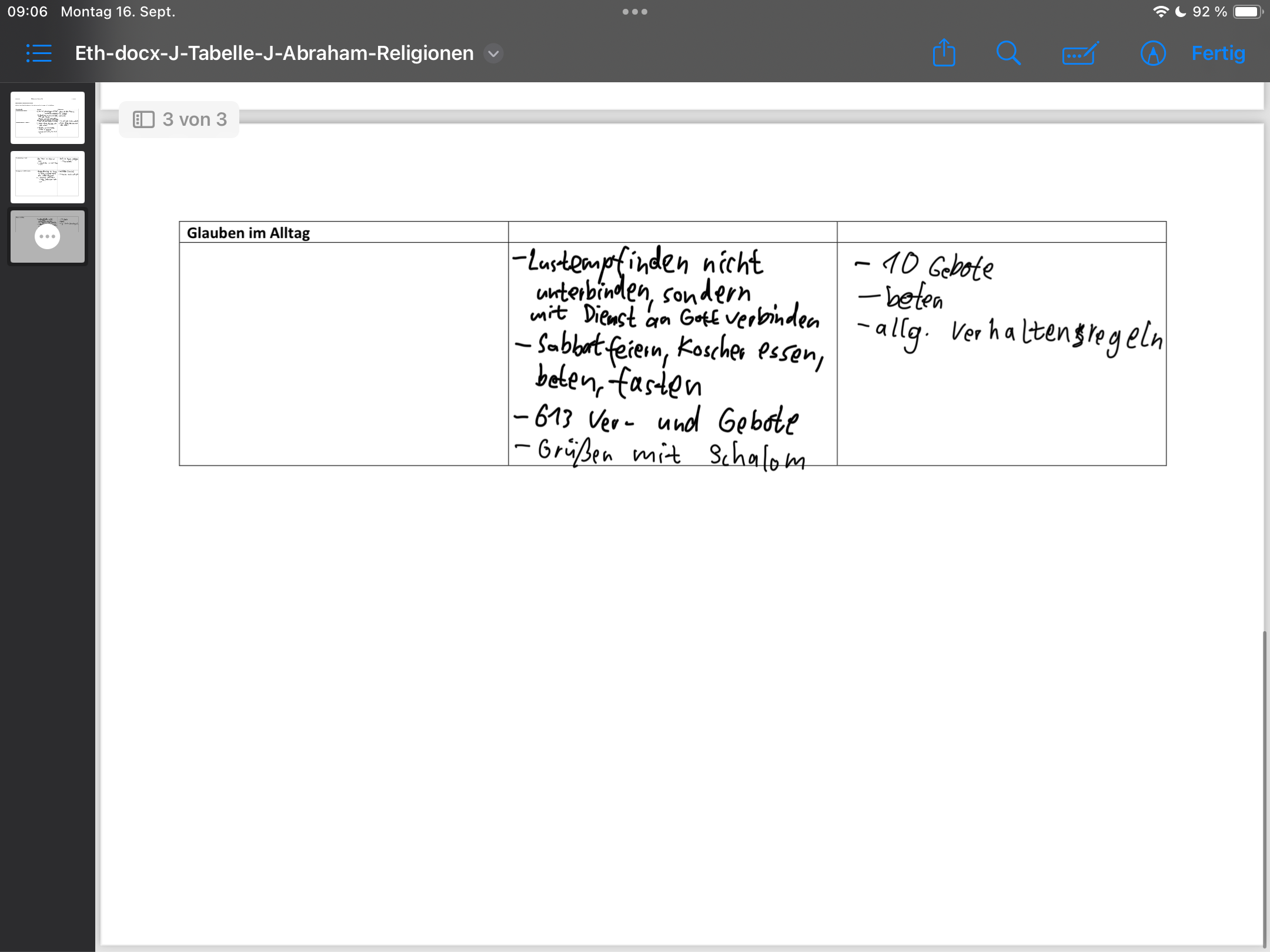Select the first page thumbnail
The height and width of the screenshot is (952, 1270).
tap(47, 118)
